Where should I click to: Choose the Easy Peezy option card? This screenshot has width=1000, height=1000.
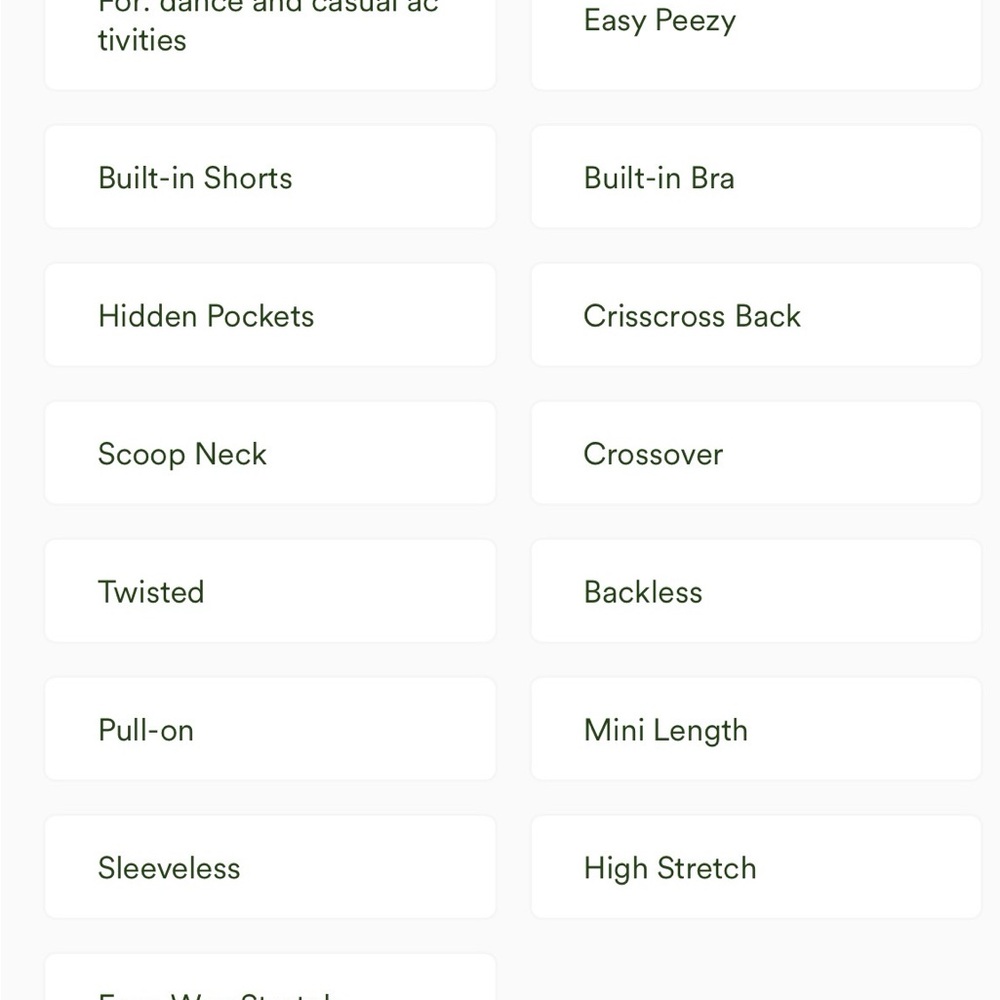(756, 40)
